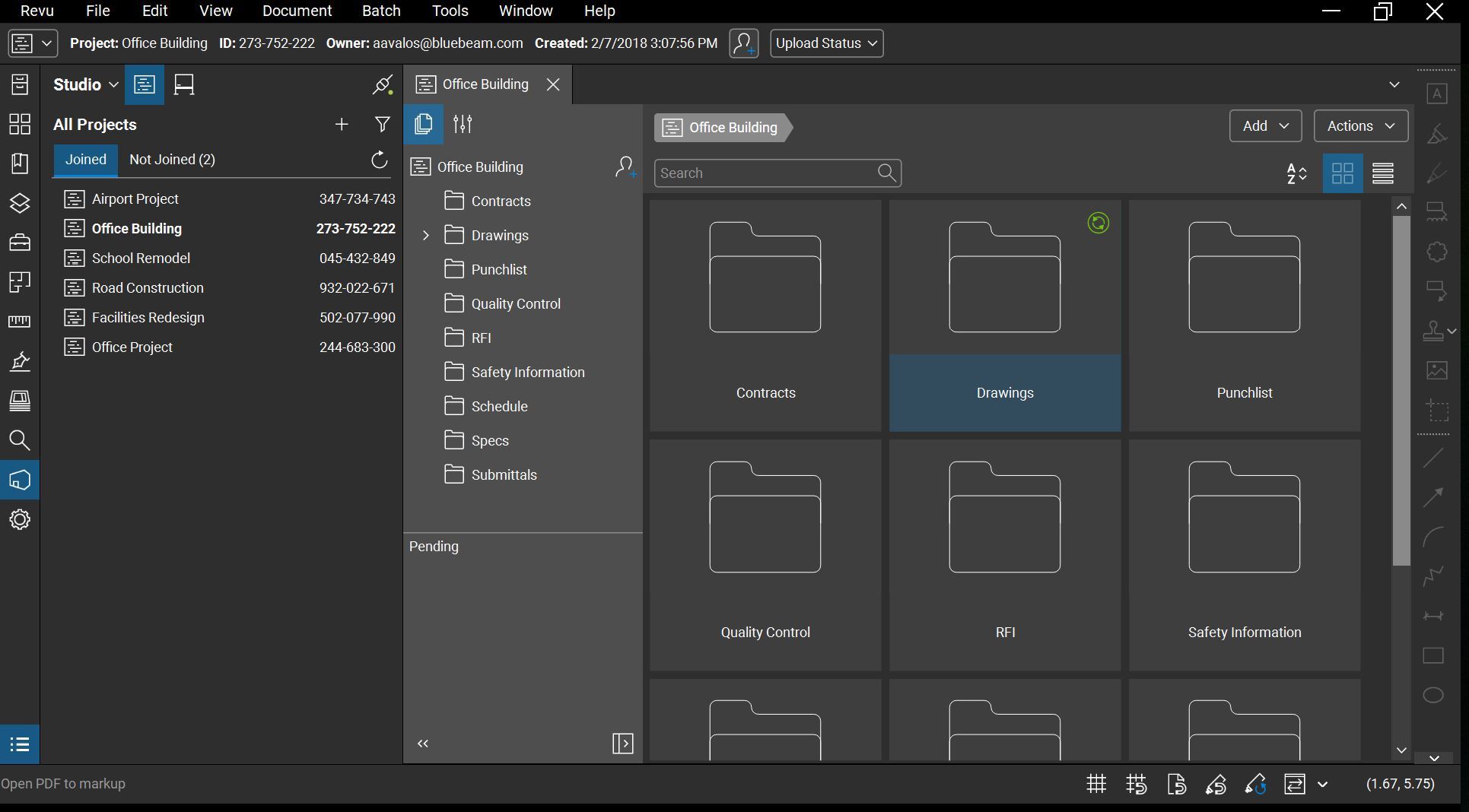The height and width of the screenshot is (812, 1469).
Task: Open the Settings gear in left sidebar
Action: [20, 520]
